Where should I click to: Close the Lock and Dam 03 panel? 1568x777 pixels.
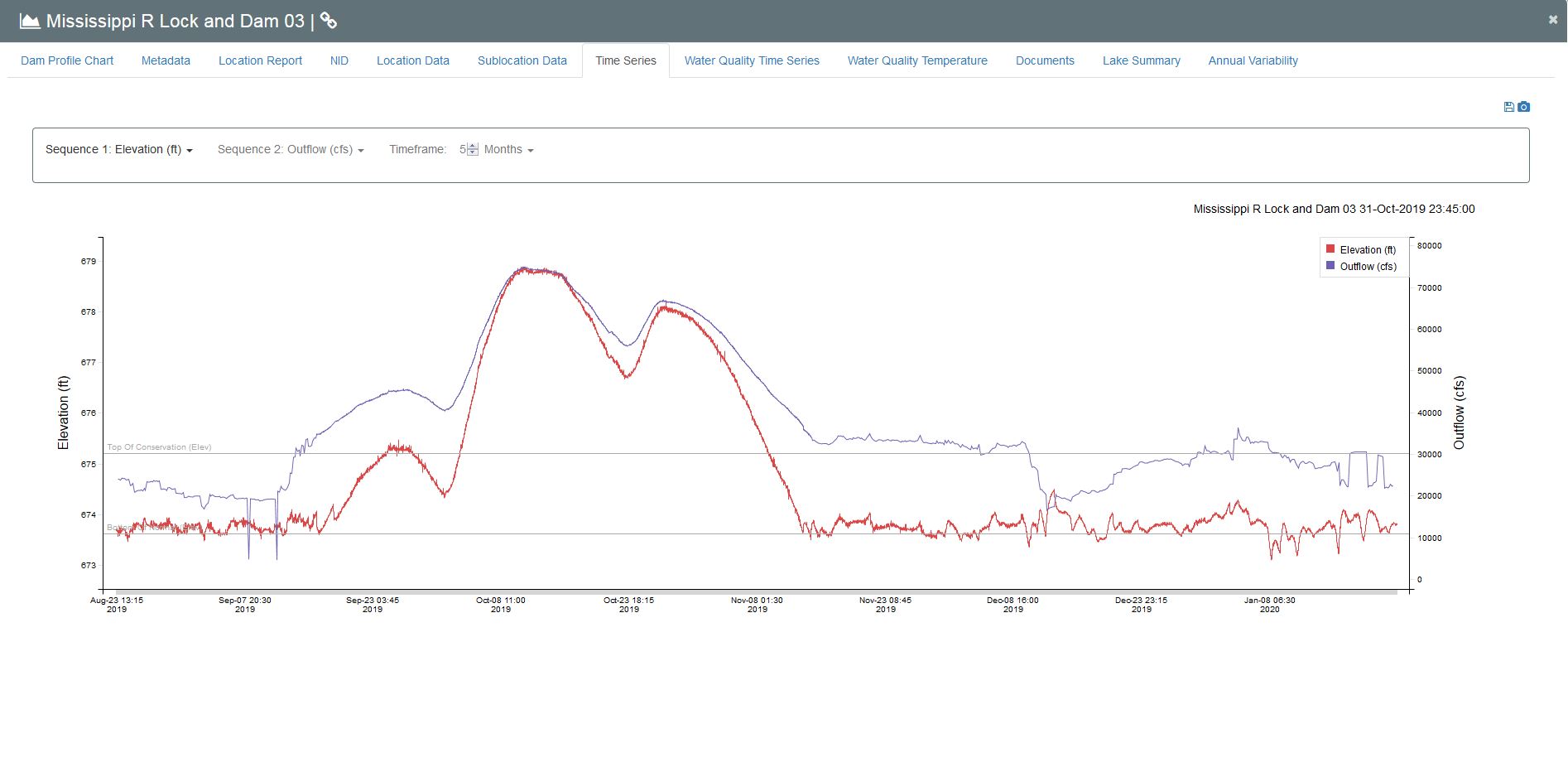[x=1553, y=20]
